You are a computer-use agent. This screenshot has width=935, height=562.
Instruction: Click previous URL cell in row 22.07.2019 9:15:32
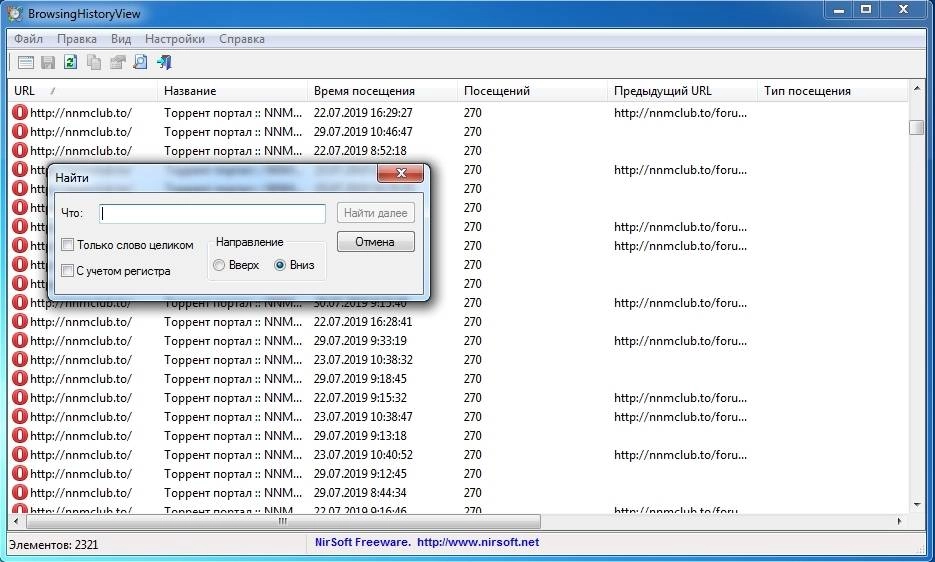pyautogui.click(x=680, y=397)
